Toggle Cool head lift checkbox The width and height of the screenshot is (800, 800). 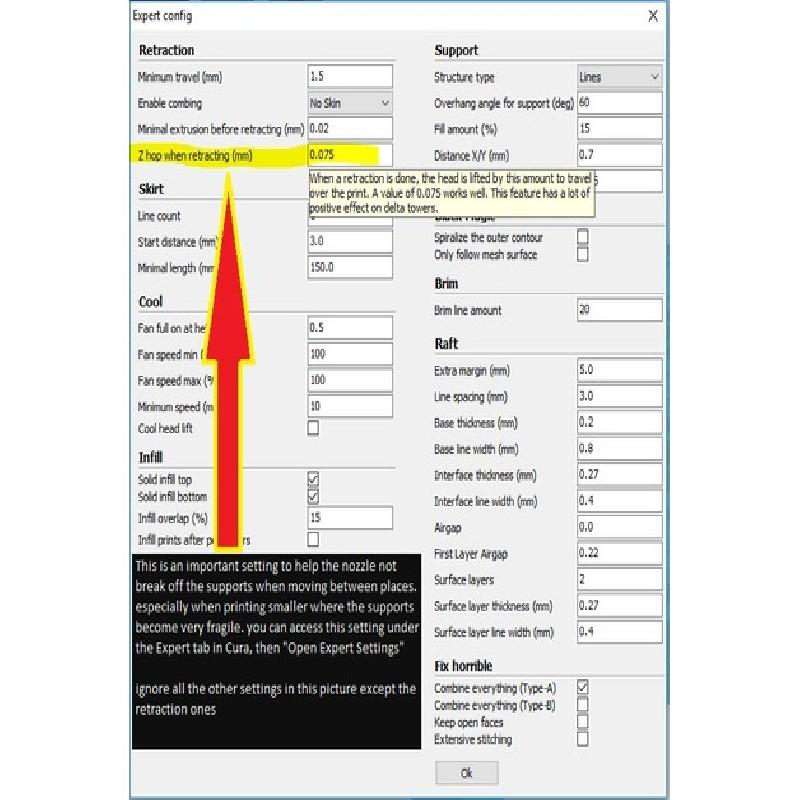[x=313, y=428]
